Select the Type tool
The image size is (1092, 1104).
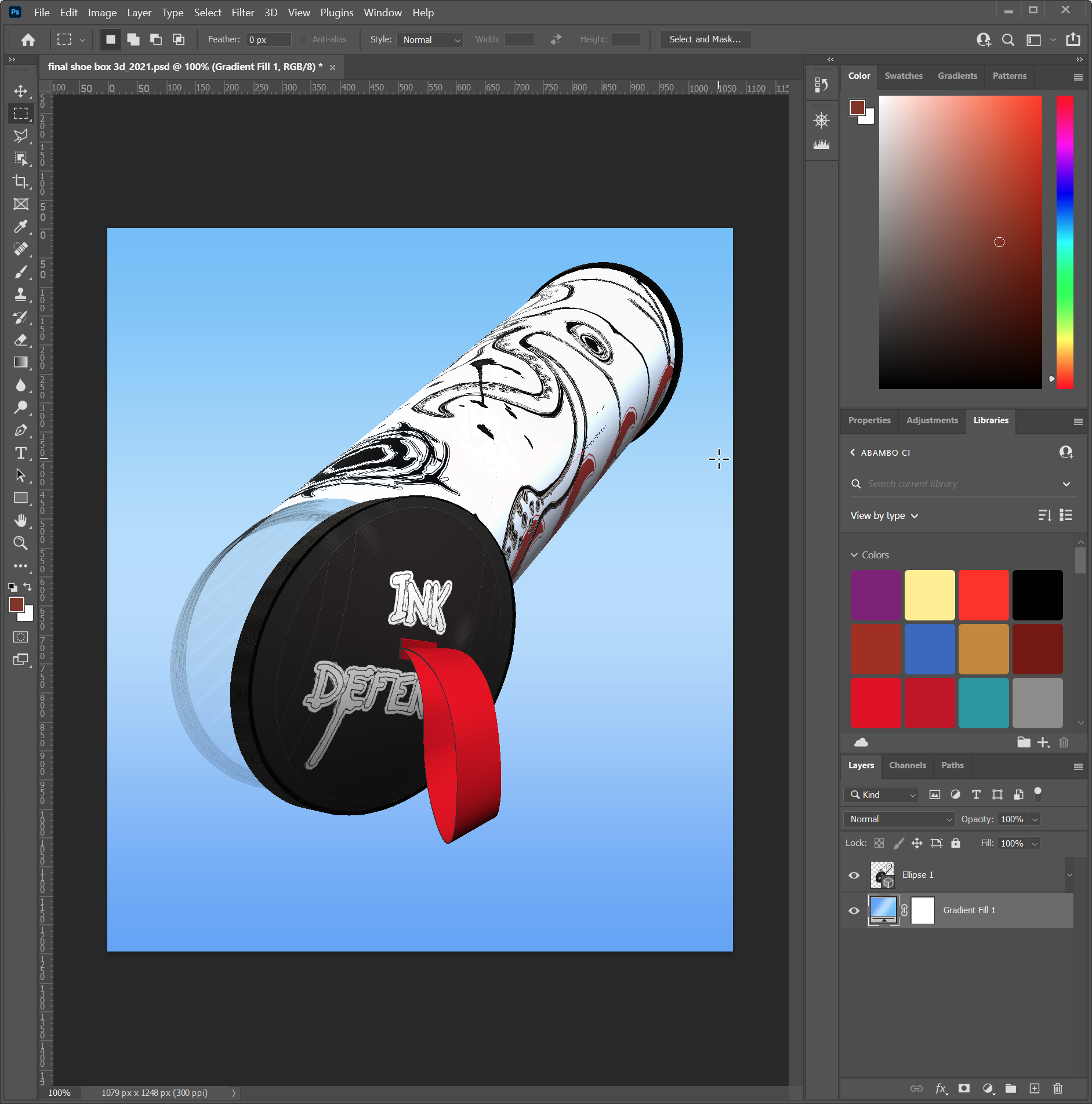point(20,453)
